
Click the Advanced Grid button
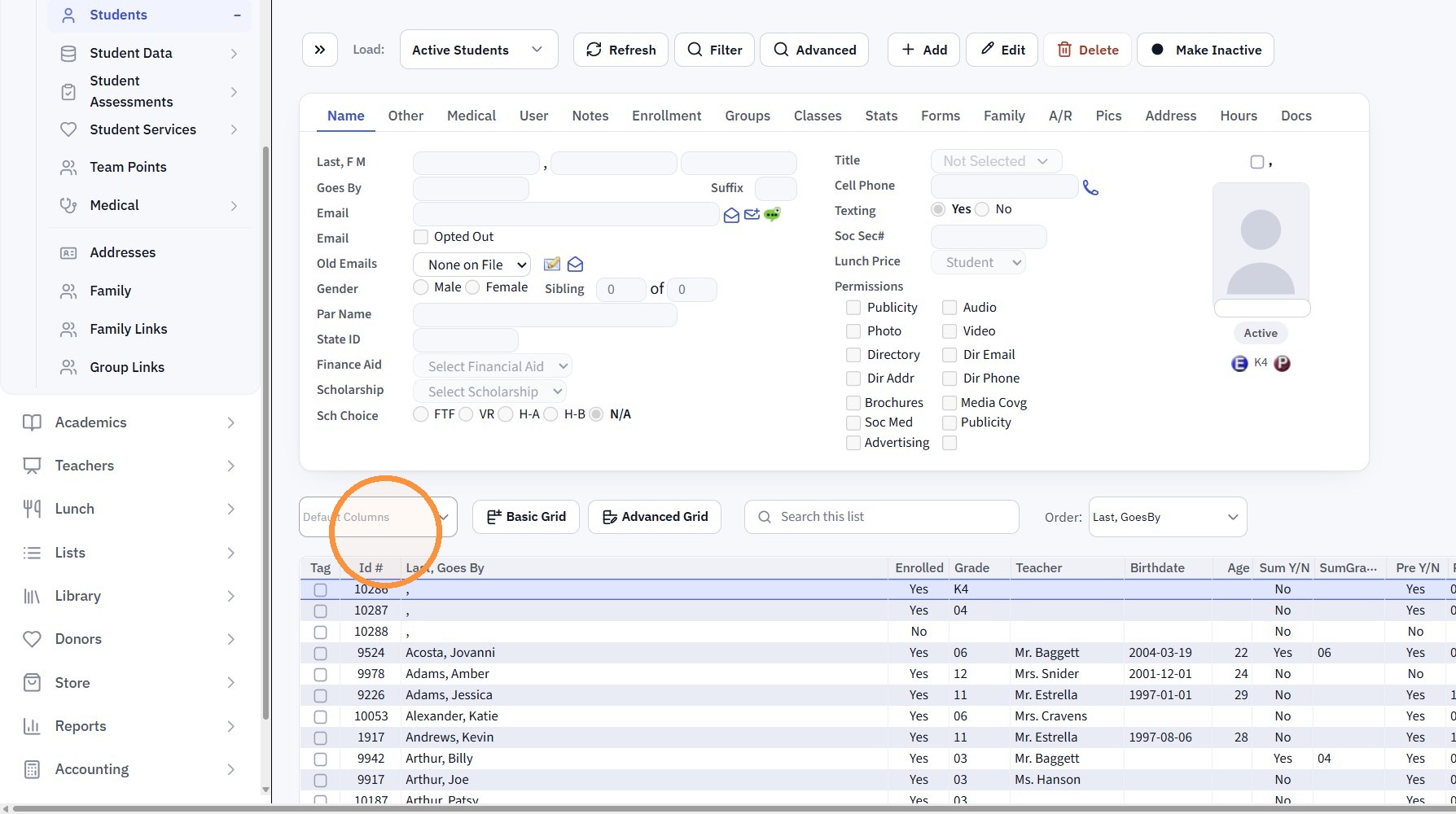[655, 517]
